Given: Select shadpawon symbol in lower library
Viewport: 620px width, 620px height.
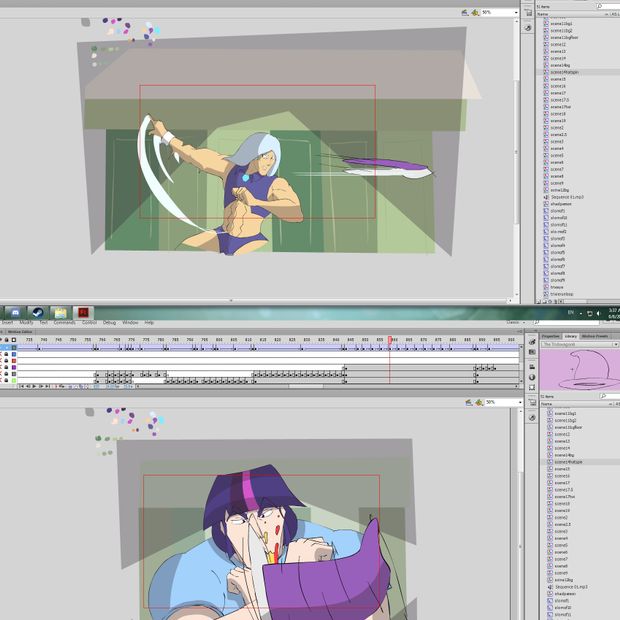Looking at the screenshot, I should point(565,594).
